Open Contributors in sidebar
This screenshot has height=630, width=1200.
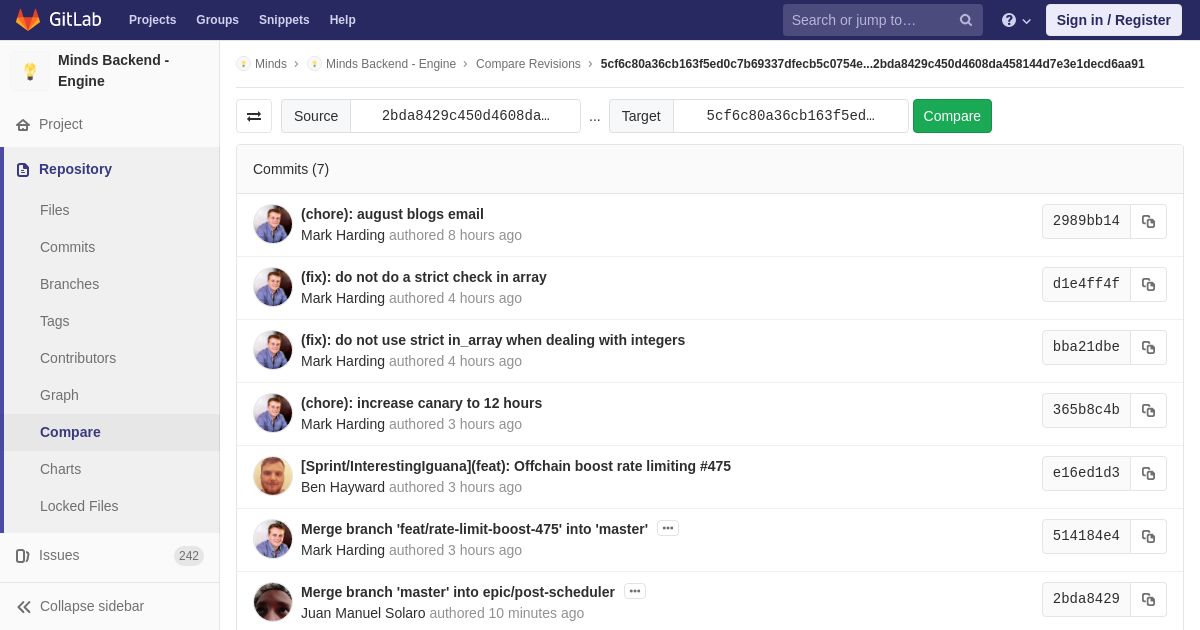coord(78,358)
